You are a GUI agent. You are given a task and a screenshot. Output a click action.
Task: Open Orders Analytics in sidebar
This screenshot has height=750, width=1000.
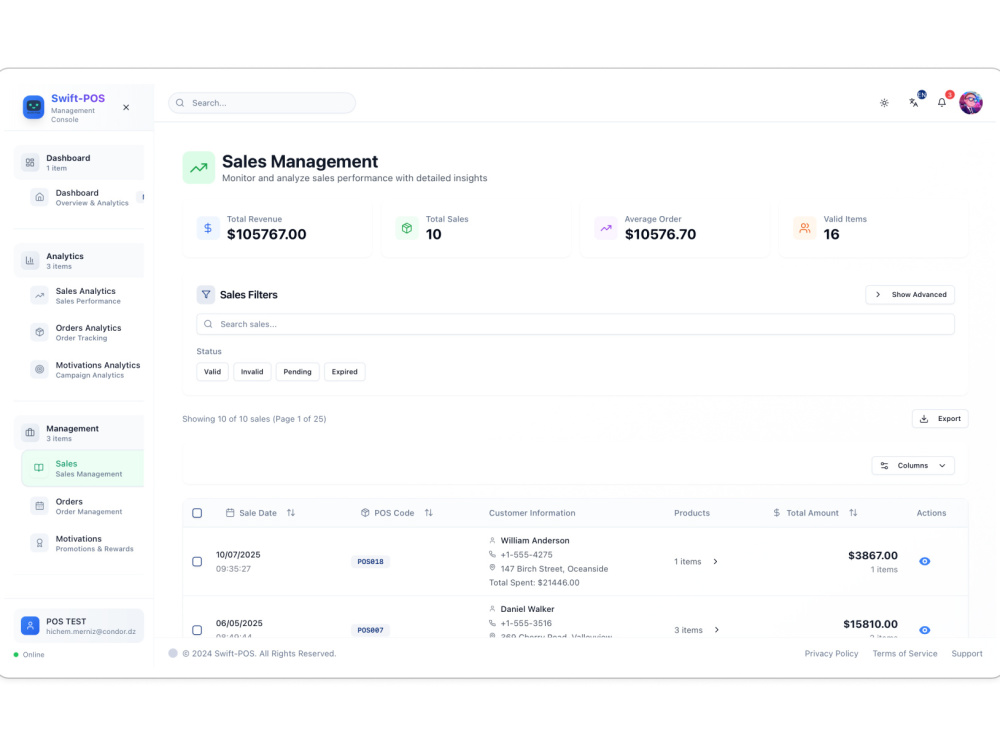[83, 332]
